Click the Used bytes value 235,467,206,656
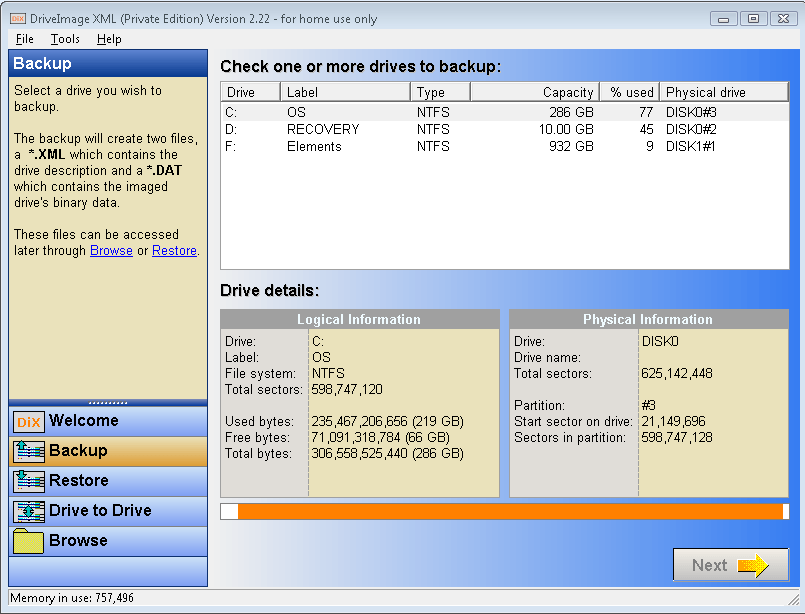The image size is (805, 614). 388,421
